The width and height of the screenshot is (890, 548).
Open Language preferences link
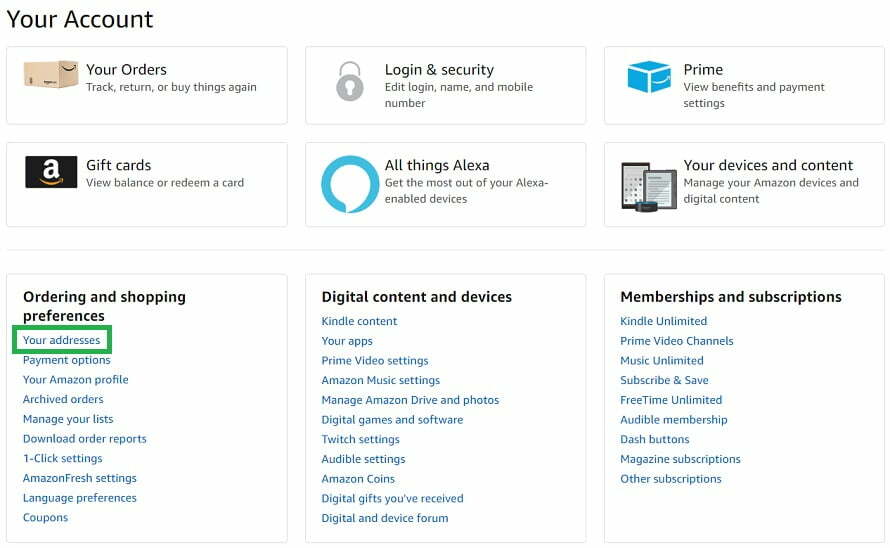point(79,498)
